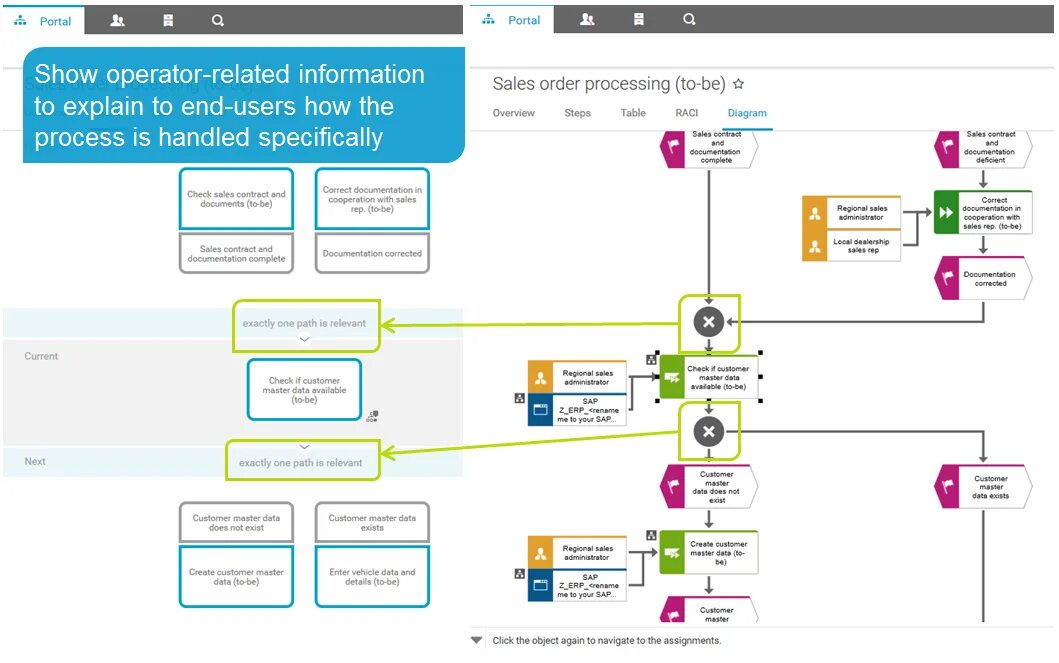Click assignment icon above Create customer function
1059x663 pixels.
click(x=651, y=535)
